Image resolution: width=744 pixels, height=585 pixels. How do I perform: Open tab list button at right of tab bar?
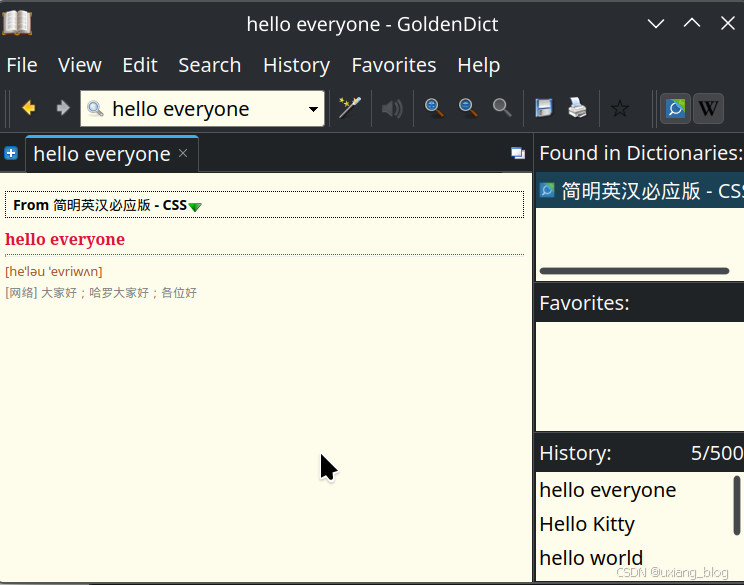[518, 153]
